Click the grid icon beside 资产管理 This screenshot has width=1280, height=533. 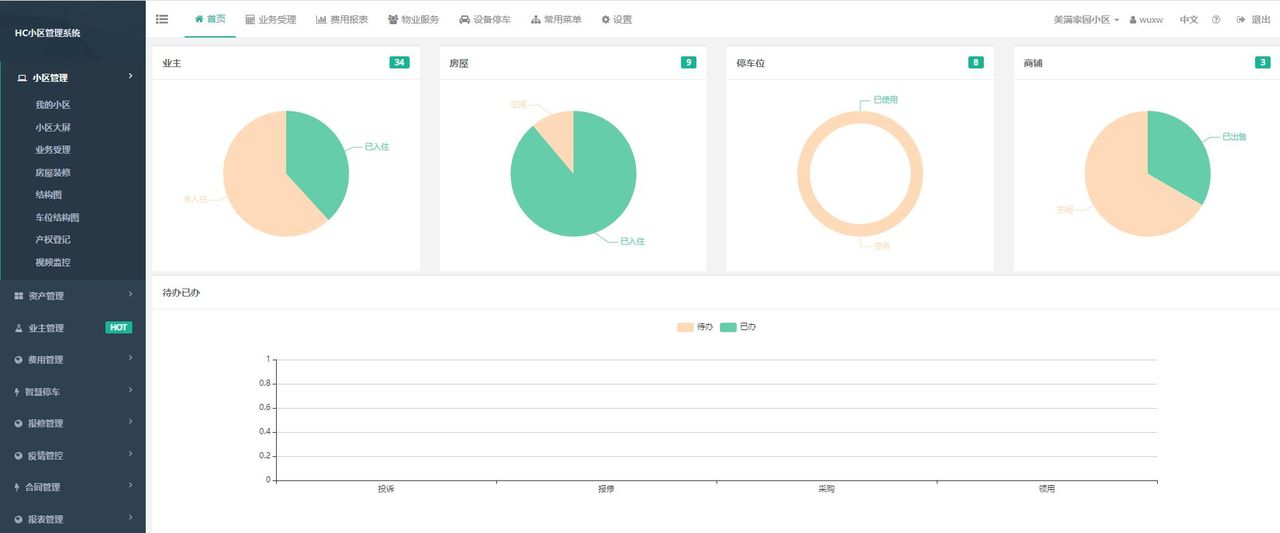(19, 296)
